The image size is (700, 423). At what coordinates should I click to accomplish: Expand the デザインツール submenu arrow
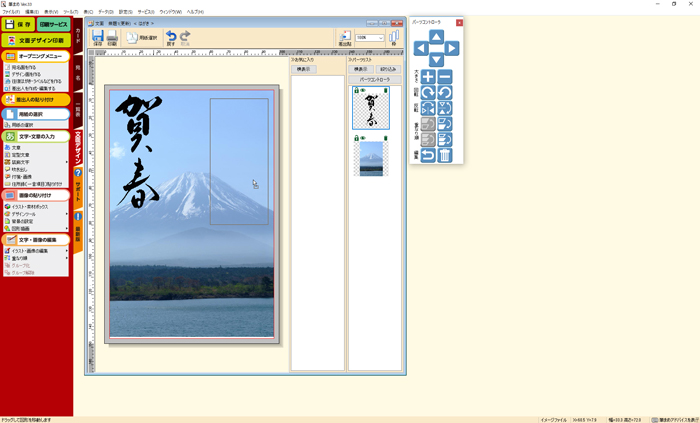67,213
